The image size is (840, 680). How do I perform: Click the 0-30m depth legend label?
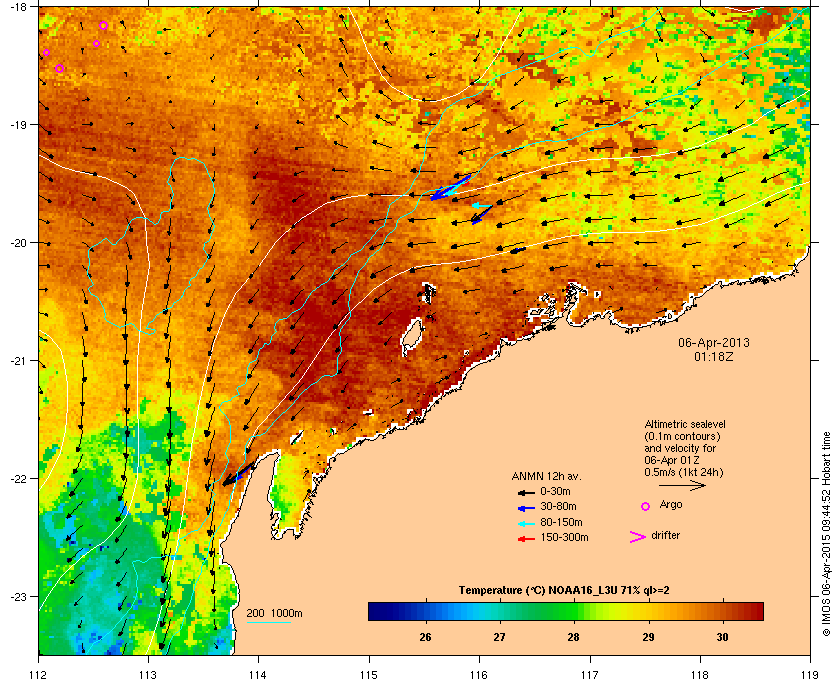click(x=556, y=491)
